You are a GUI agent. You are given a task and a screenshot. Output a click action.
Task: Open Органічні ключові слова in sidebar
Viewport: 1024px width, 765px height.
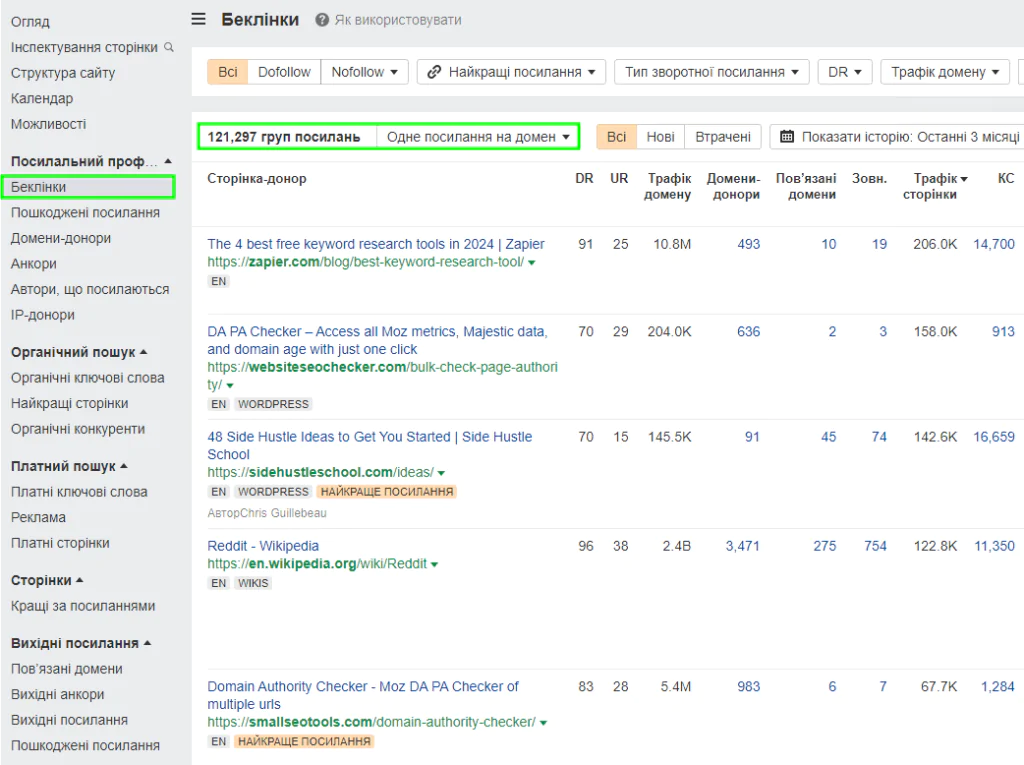[88, 378]
